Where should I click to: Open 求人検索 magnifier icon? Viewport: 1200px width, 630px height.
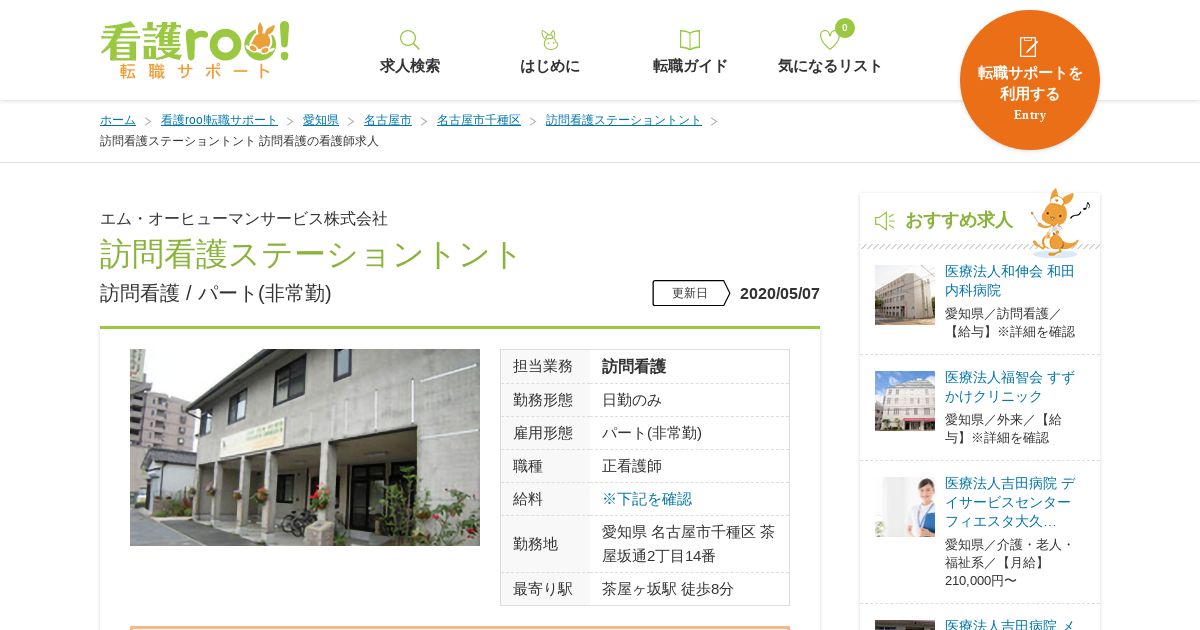pos(410,40)
